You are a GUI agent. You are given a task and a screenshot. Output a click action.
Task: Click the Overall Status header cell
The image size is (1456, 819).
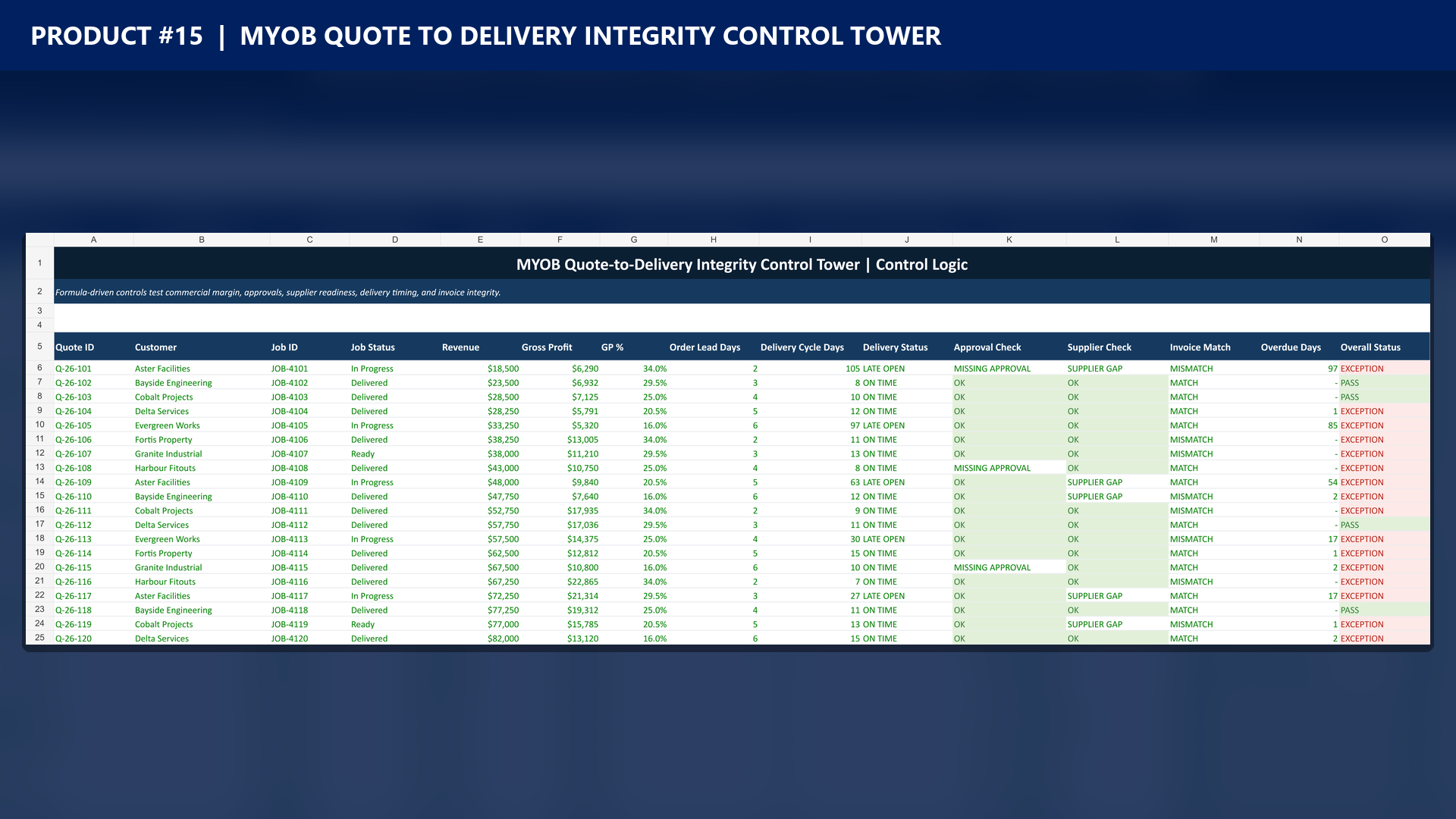pos(1384,347)
